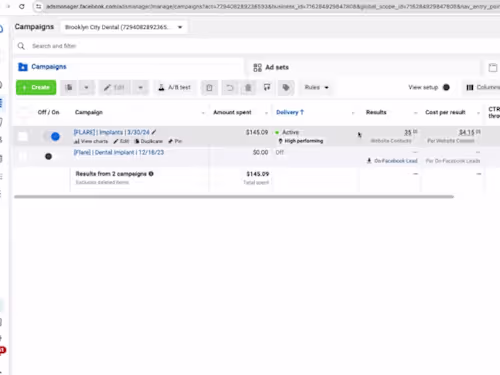Click the Search and filter field

pos(257,46)
